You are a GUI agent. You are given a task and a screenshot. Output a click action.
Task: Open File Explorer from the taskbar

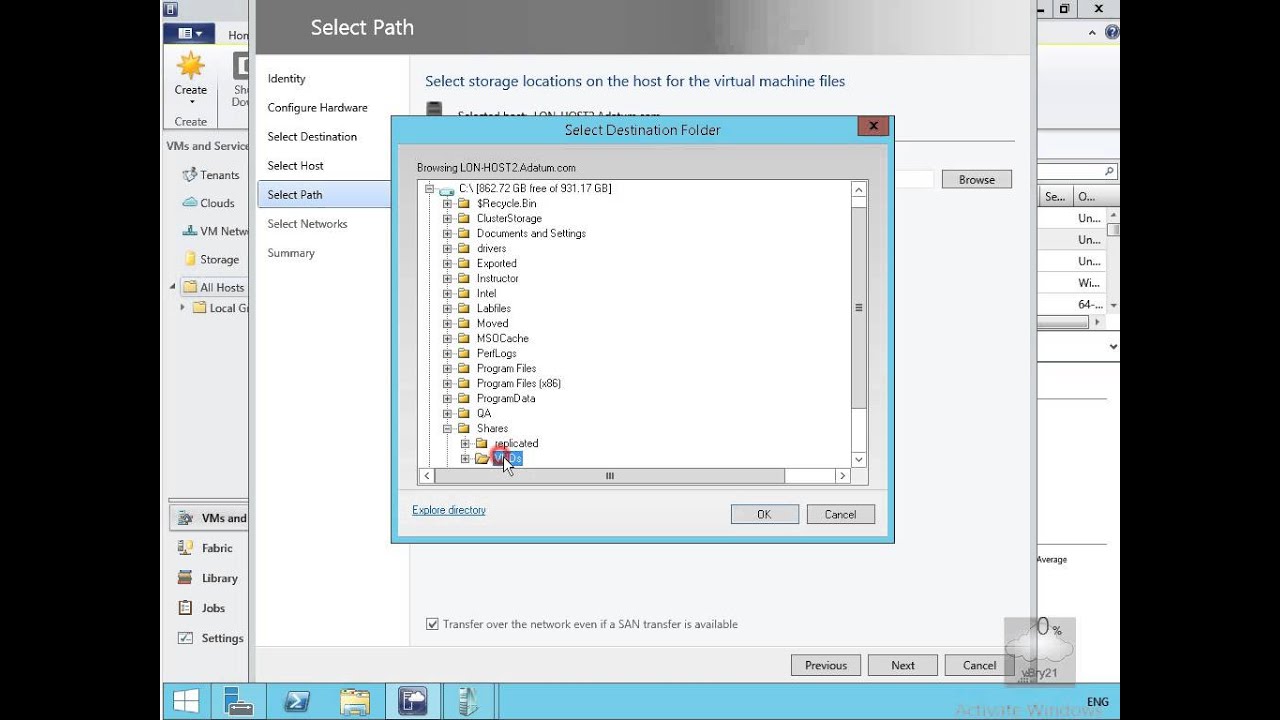(355, 701)
